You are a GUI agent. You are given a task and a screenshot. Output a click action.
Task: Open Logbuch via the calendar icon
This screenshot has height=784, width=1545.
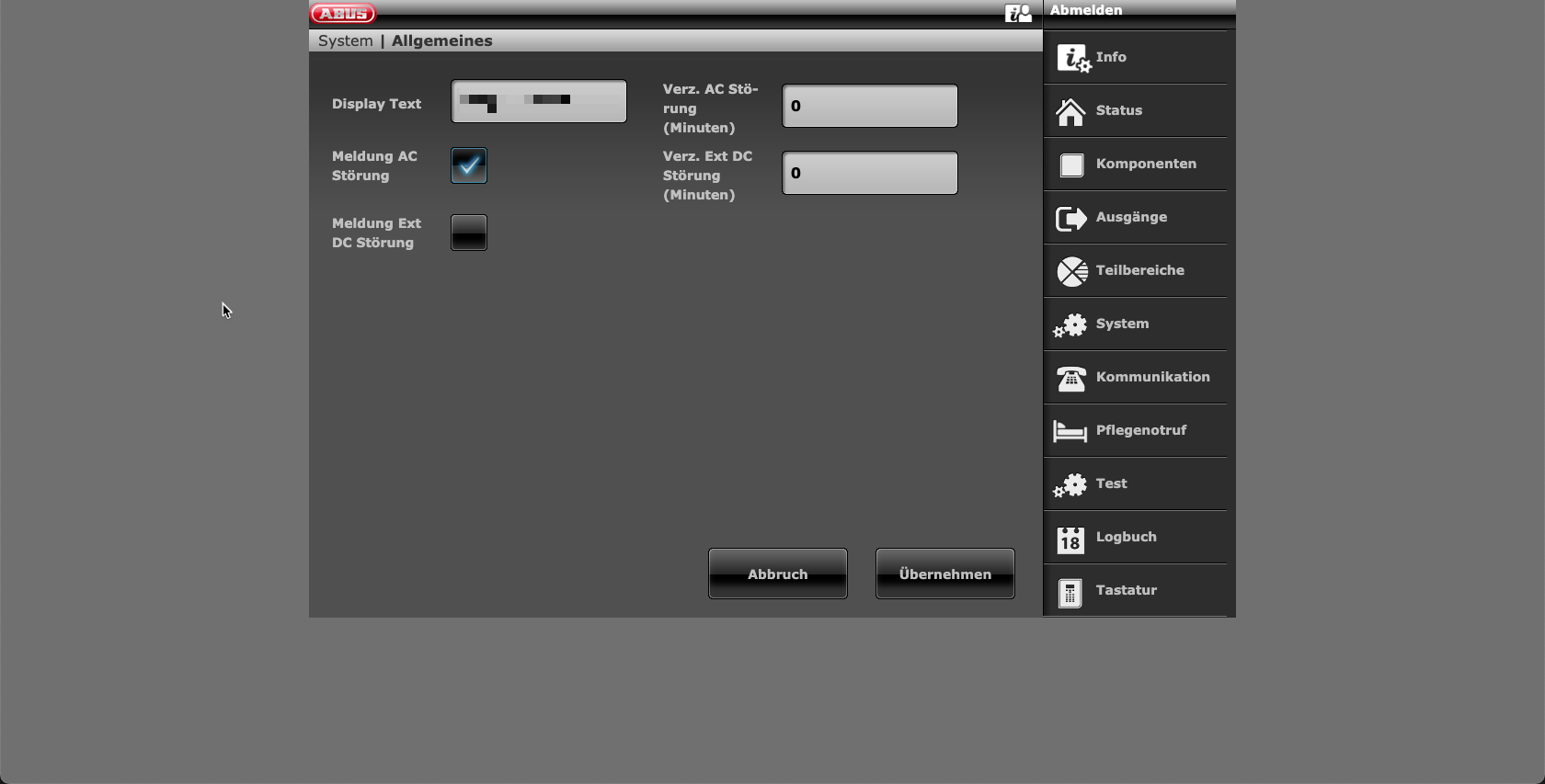coord(1070,539)
